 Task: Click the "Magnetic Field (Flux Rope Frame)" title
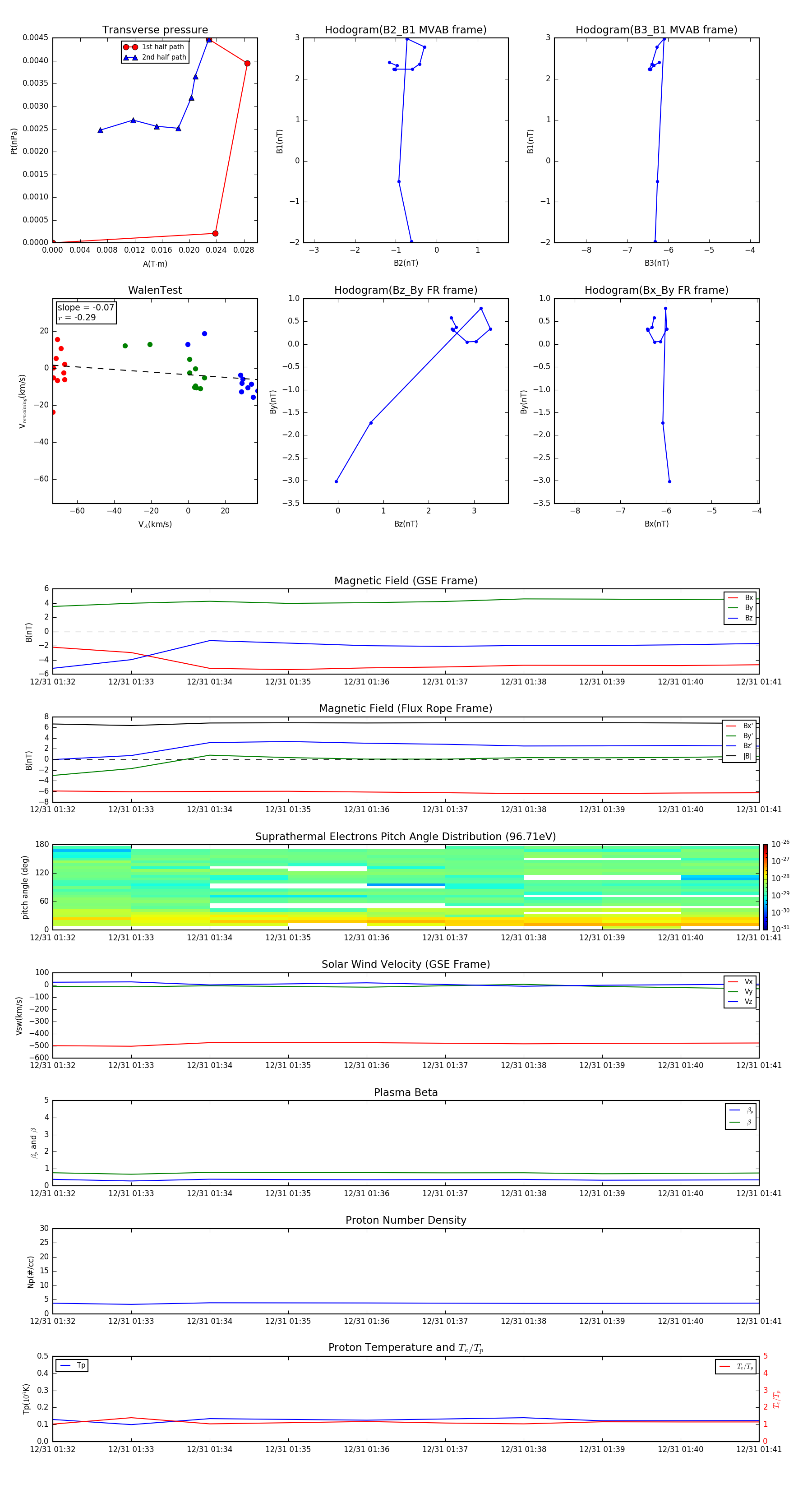click(406, 709)
